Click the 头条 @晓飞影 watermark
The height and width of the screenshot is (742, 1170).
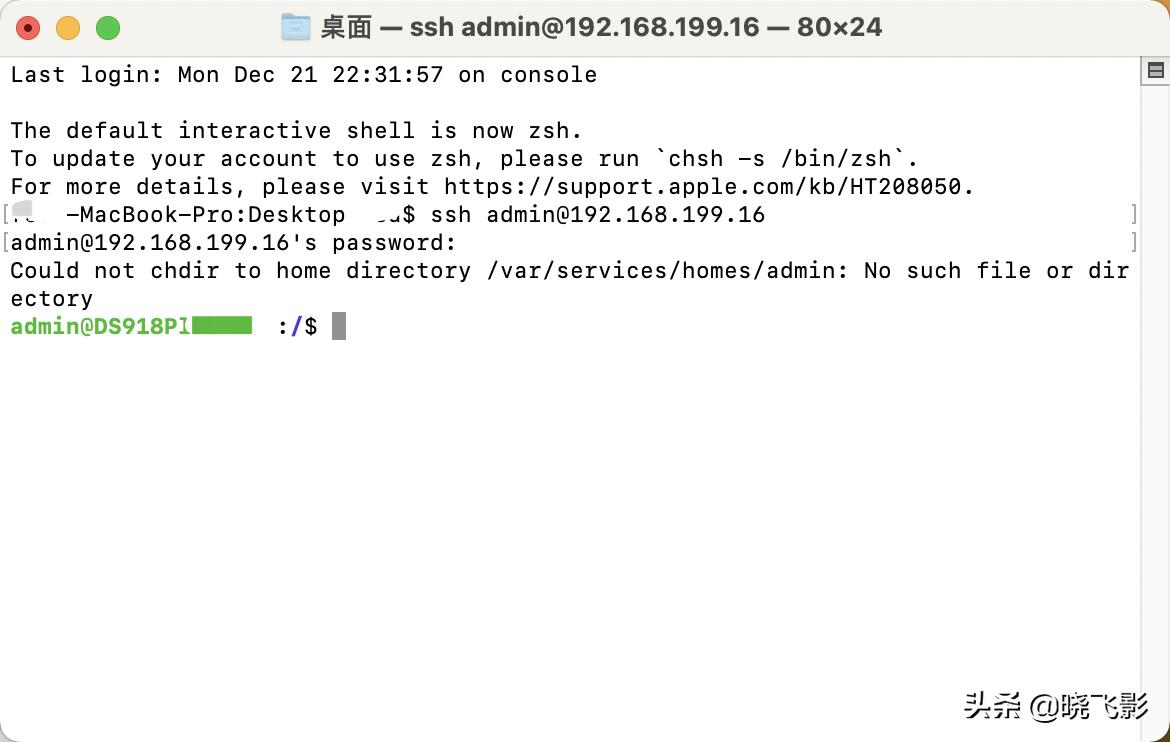1055,706
